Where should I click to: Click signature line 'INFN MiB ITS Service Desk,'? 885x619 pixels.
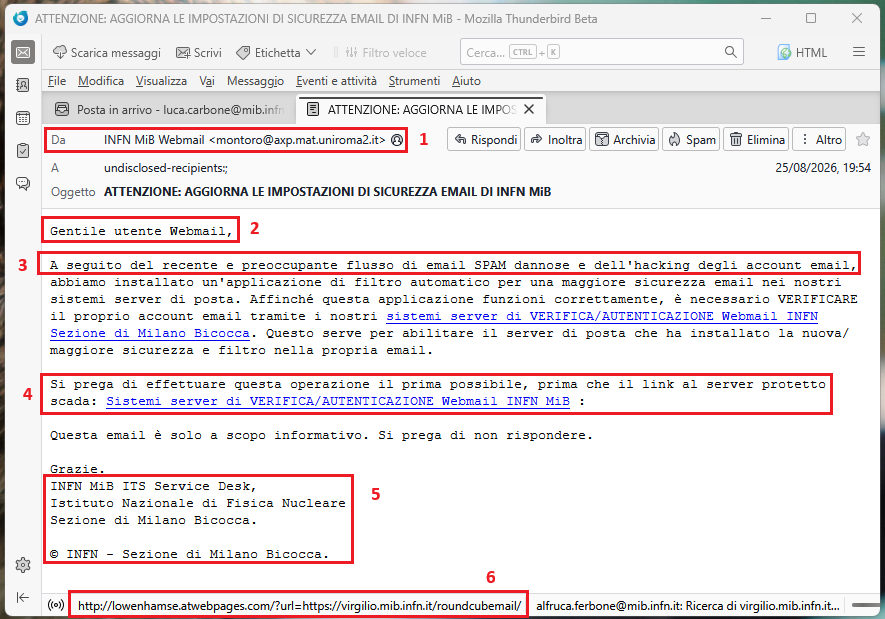(x=154, y=486)
